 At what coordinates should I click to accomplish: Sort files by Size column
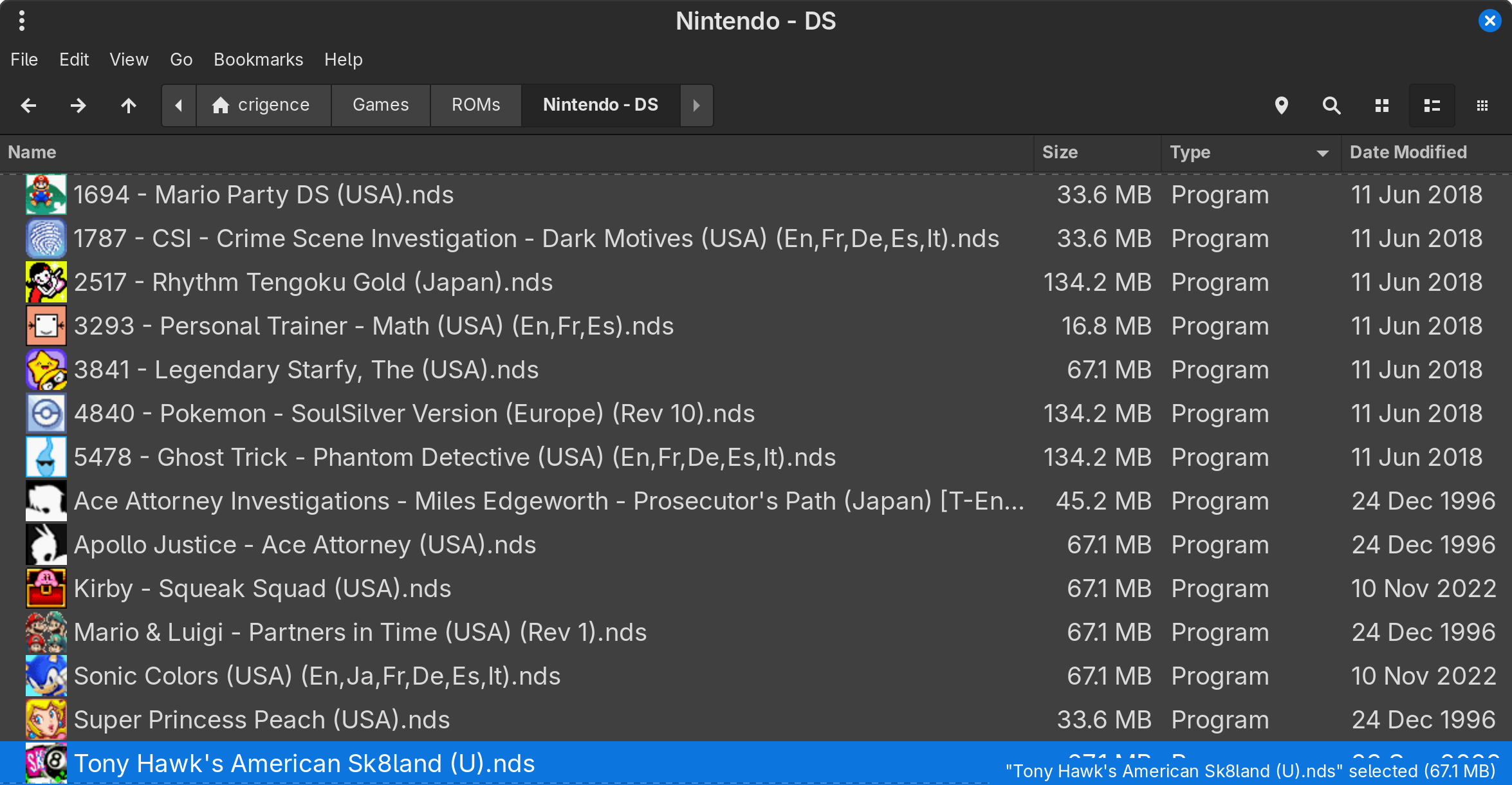click(1060, 152)
